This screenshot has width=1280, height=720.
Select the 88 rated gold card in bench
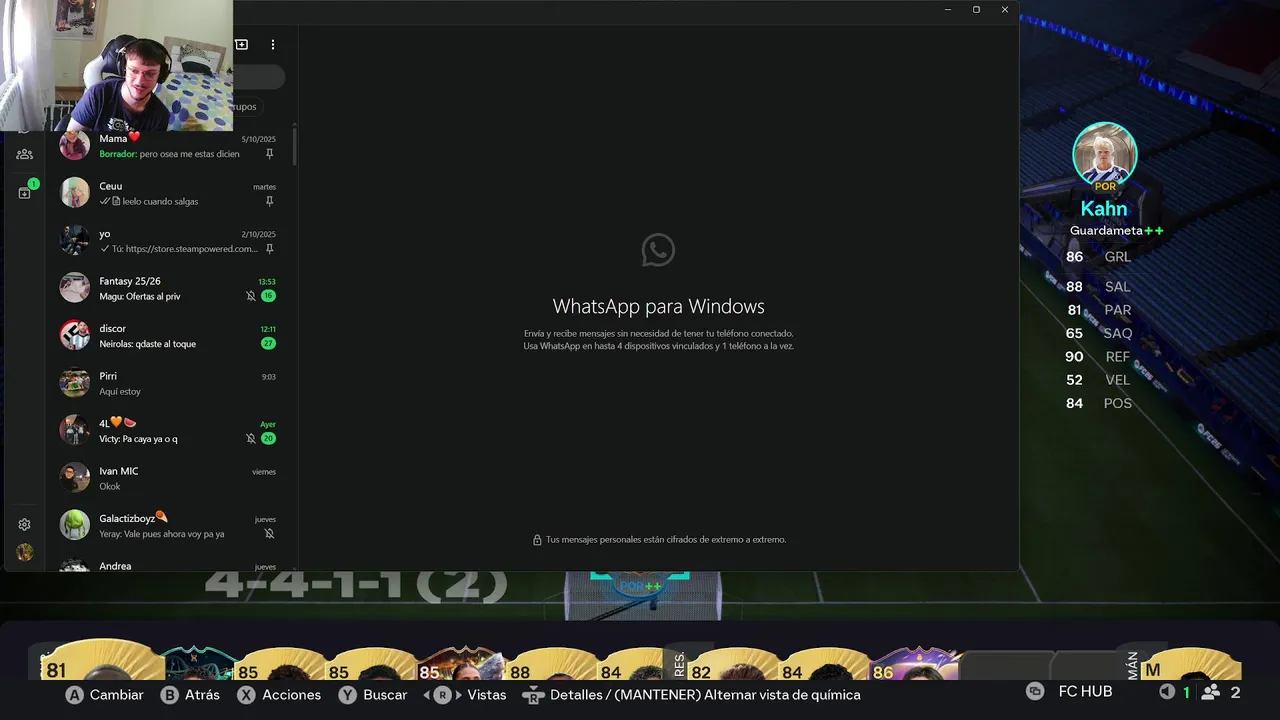[x=550, y=665]
